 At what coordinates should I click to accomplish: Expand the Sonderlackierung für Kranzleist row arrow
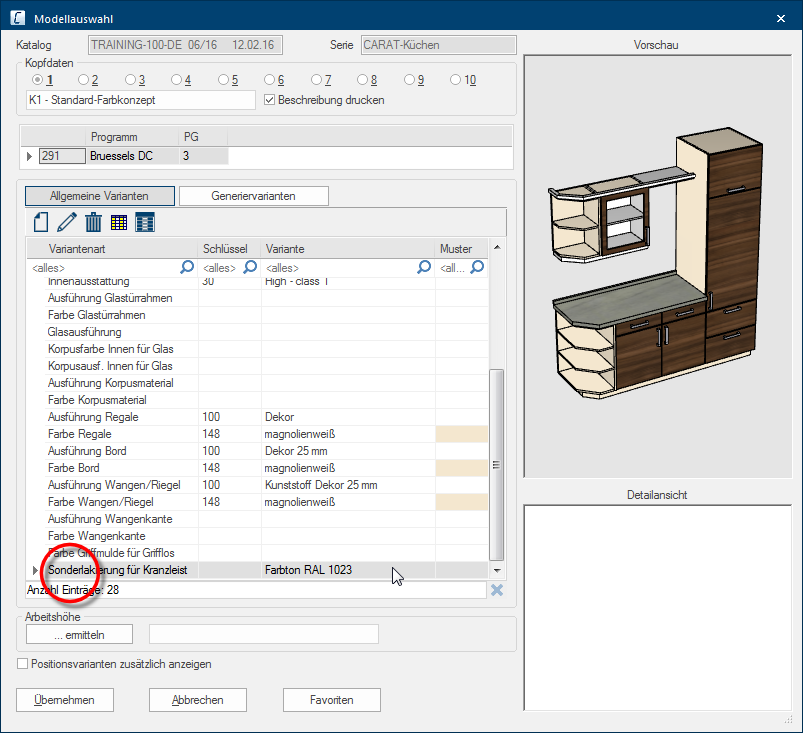pyautogui.click(x=36, y=570)
